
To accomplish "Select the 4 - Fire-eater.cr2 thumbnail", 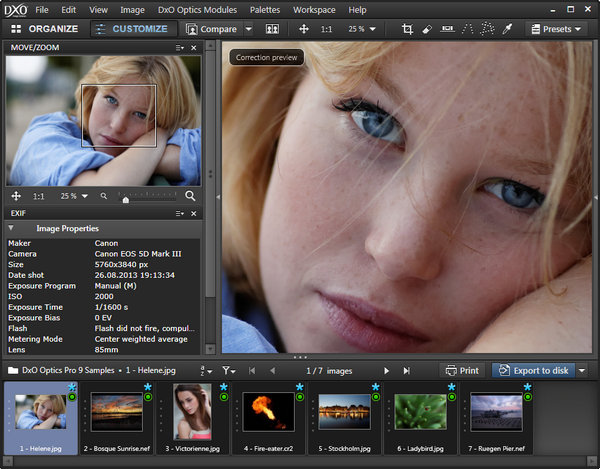I will [x=268, y=412].
